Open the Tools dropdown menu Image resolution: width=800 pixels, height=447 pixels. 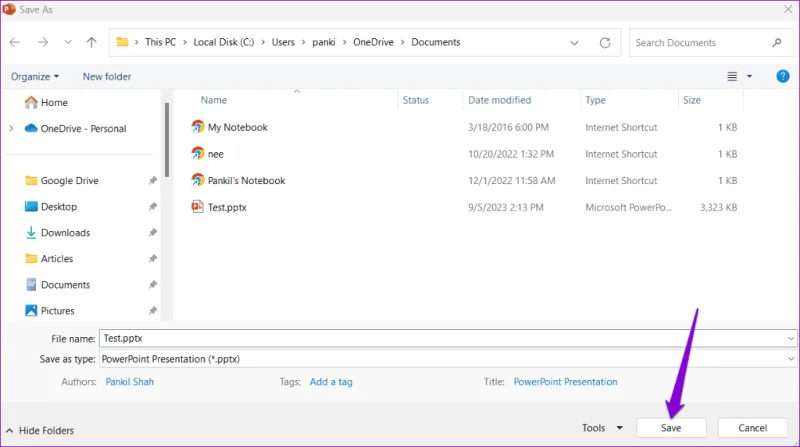point(602,428)
